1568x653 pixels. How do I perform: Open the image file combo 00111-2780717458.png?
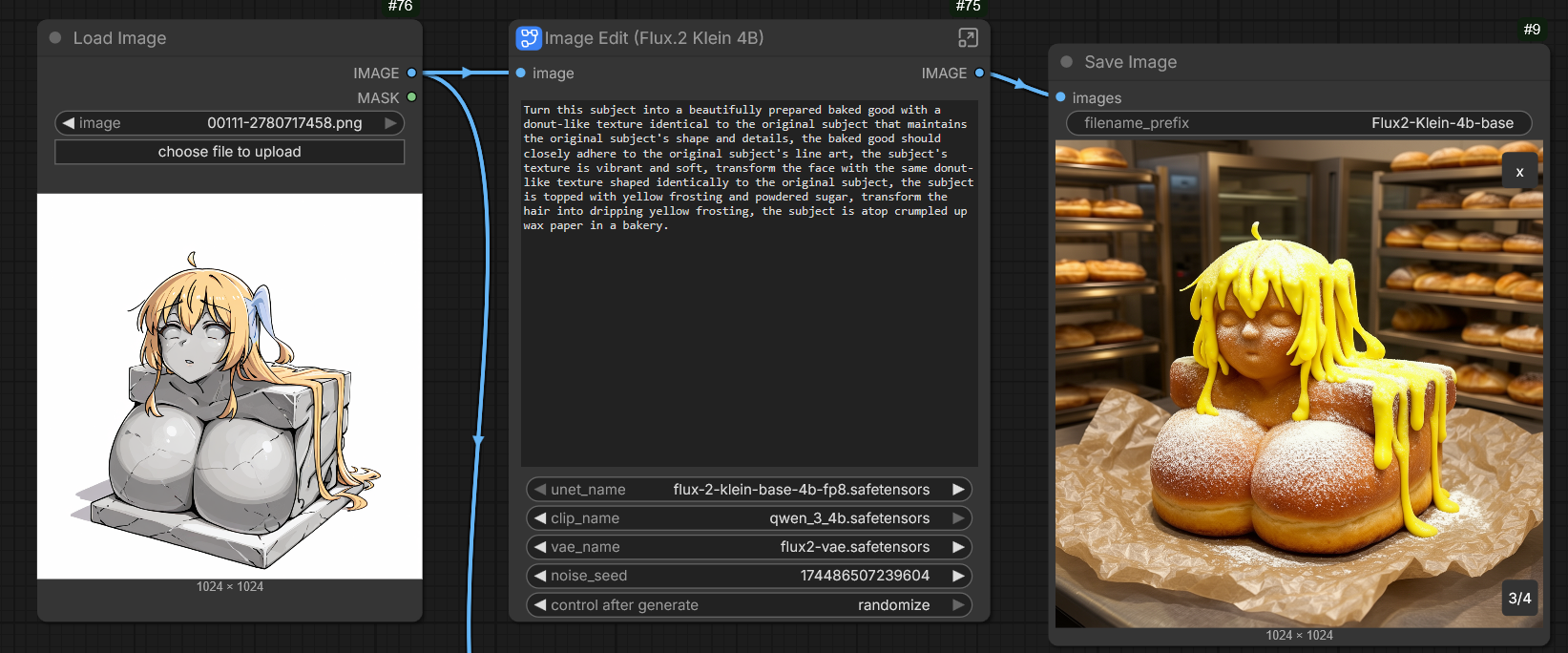230,123
